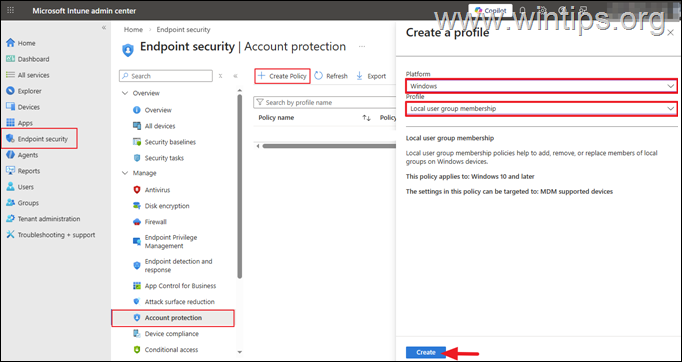Select the Devices icon in sidebar
Viewport: 682px width, 362px height.
[10, 107]
